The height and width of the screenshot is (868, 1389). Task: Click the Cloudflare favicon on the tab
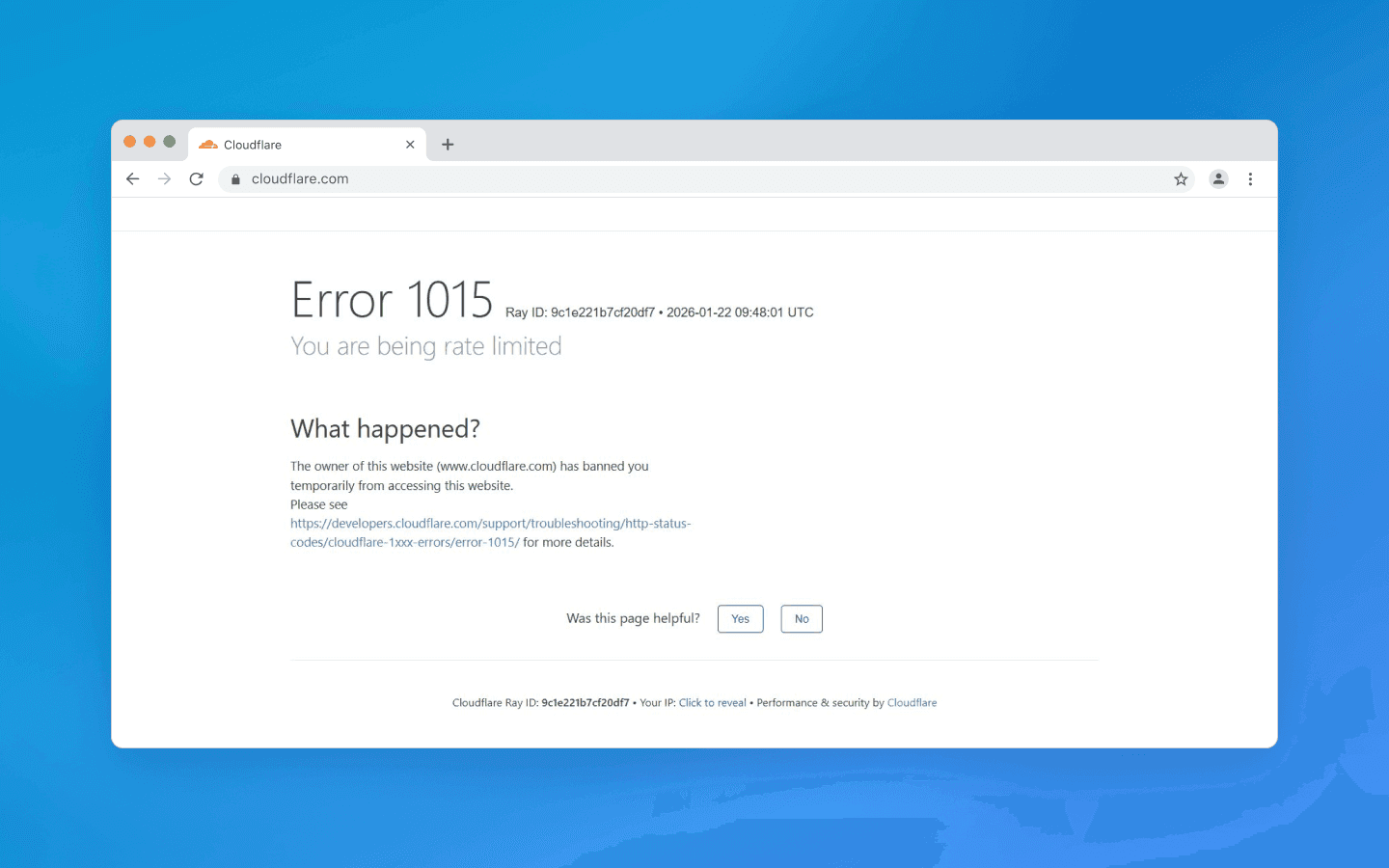207,144
